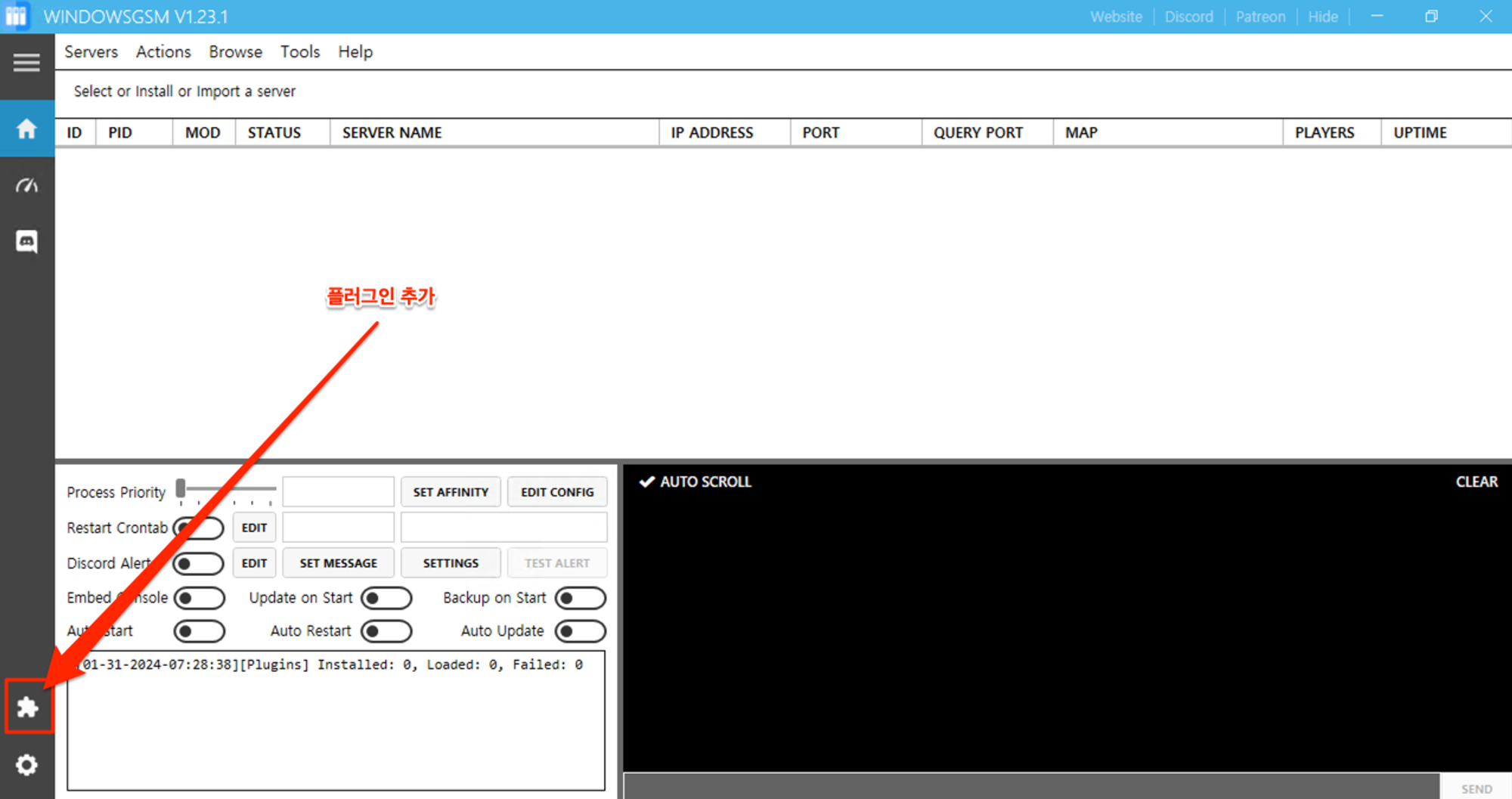Open the Discord link in title bar
1512x799 pixels.
1188,17
